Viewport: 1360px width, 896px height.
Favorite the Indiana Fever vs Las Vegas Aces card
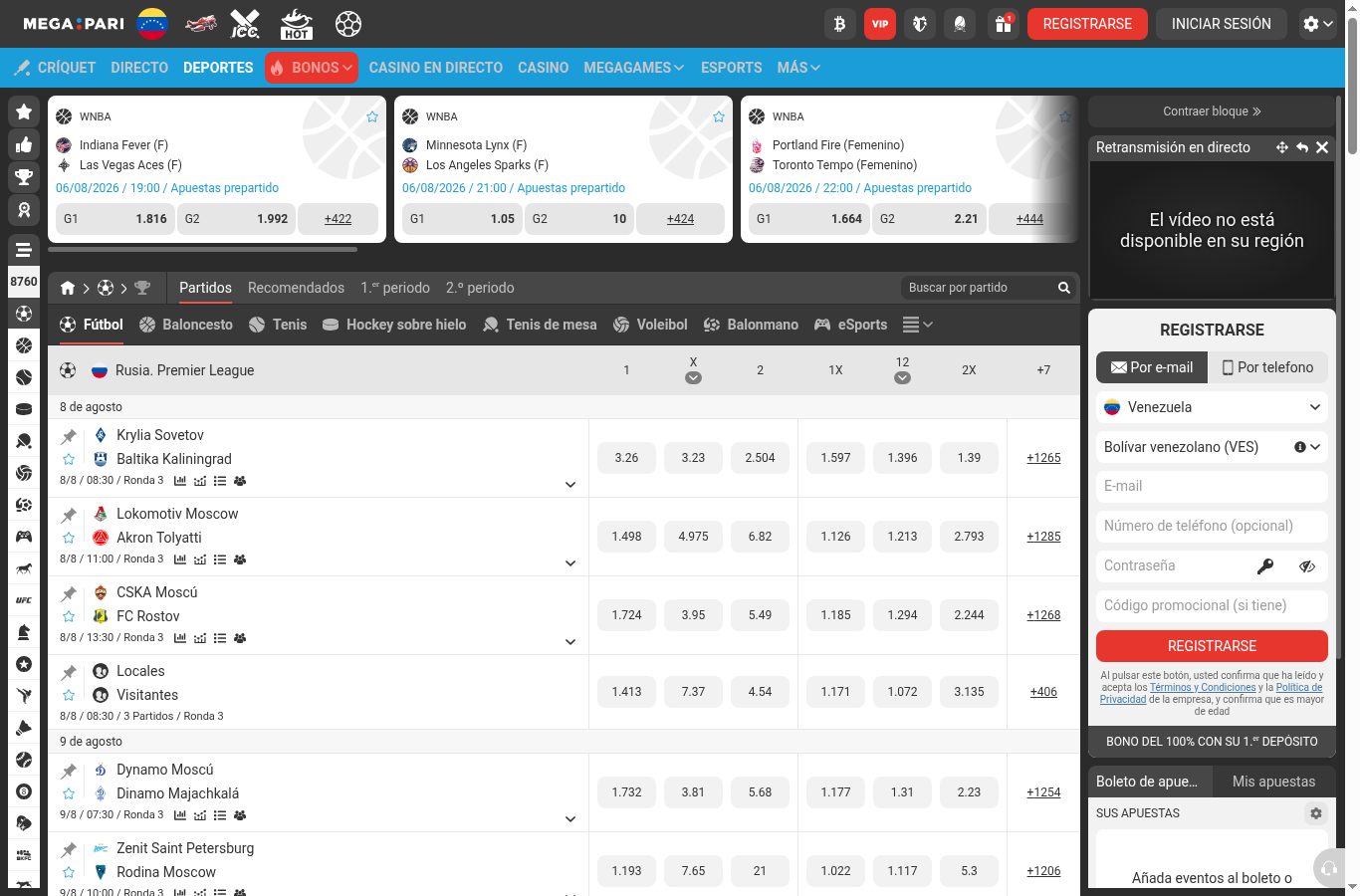coord(372,116)
